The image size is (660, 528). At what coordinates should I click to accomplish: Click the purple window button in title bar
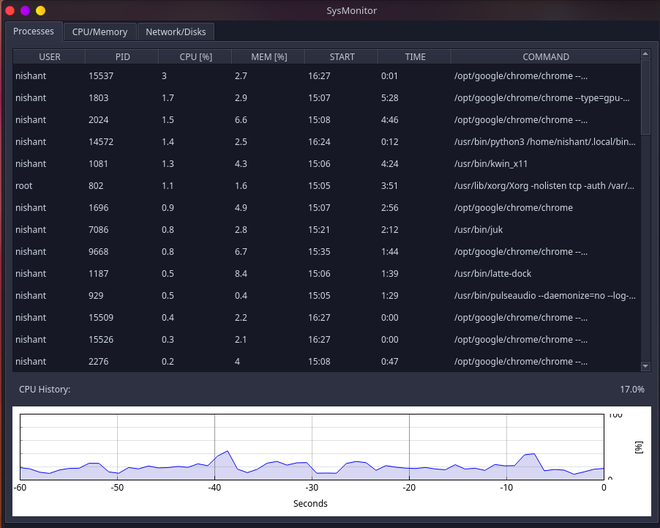tap(25, 11)
